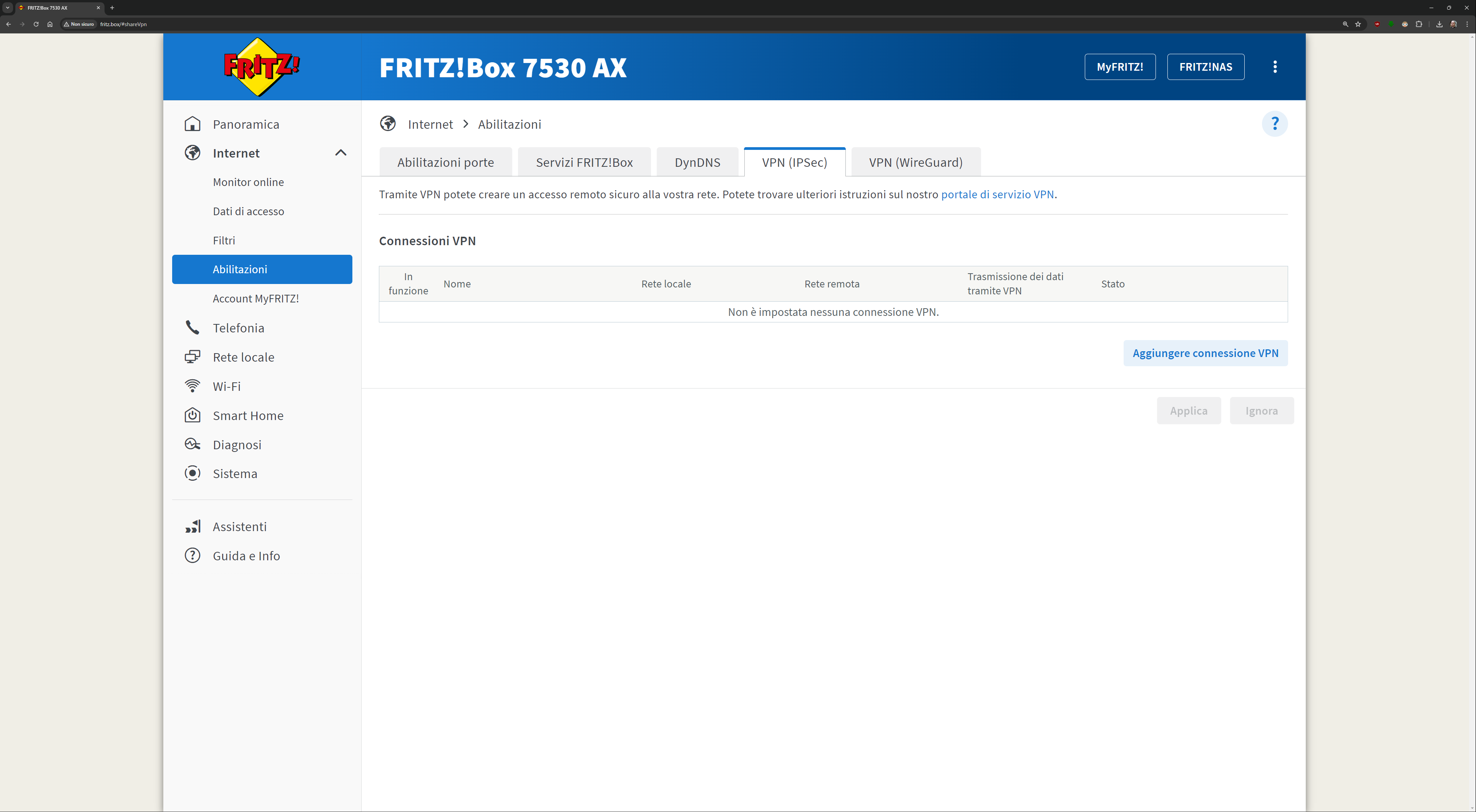Select Monitor online in sidebar

(x=248, y=182)
